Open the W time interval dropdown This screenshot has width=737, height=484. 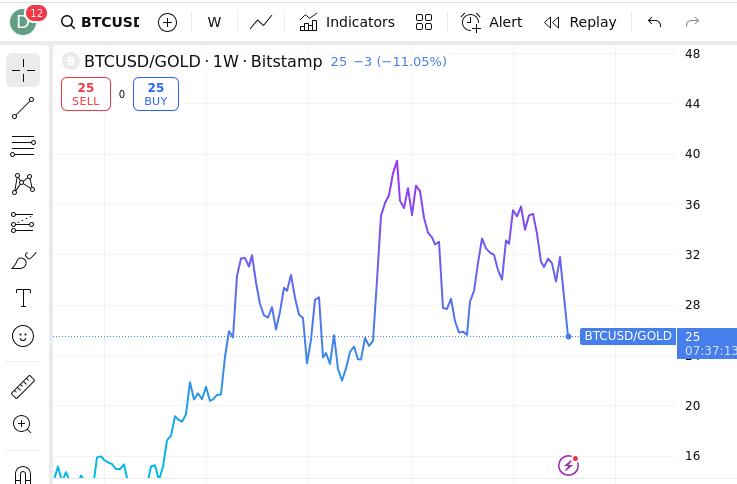[214, 22]
